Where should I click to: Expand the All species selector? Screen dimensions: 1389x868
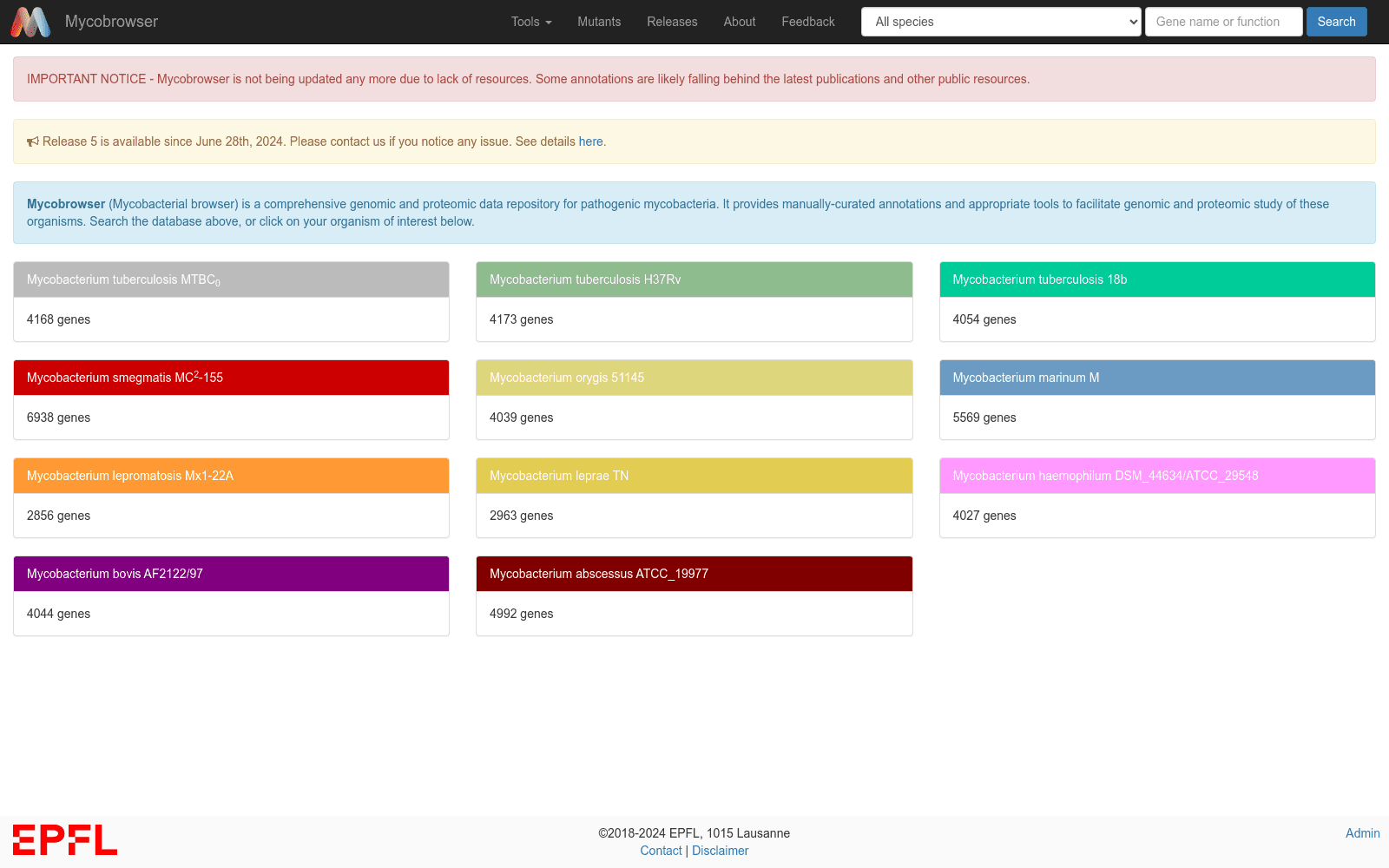[1001, 22]
